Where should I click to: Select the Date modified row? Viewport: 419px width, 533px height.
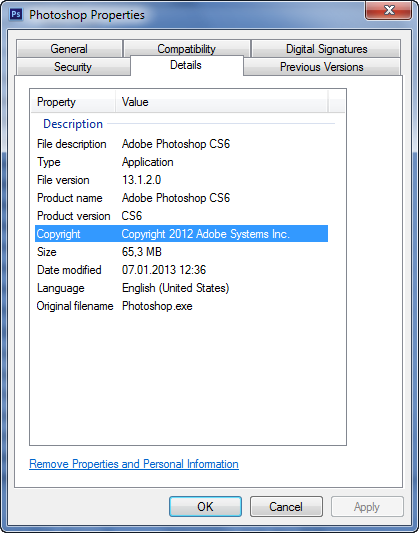(x=181, y=270)
